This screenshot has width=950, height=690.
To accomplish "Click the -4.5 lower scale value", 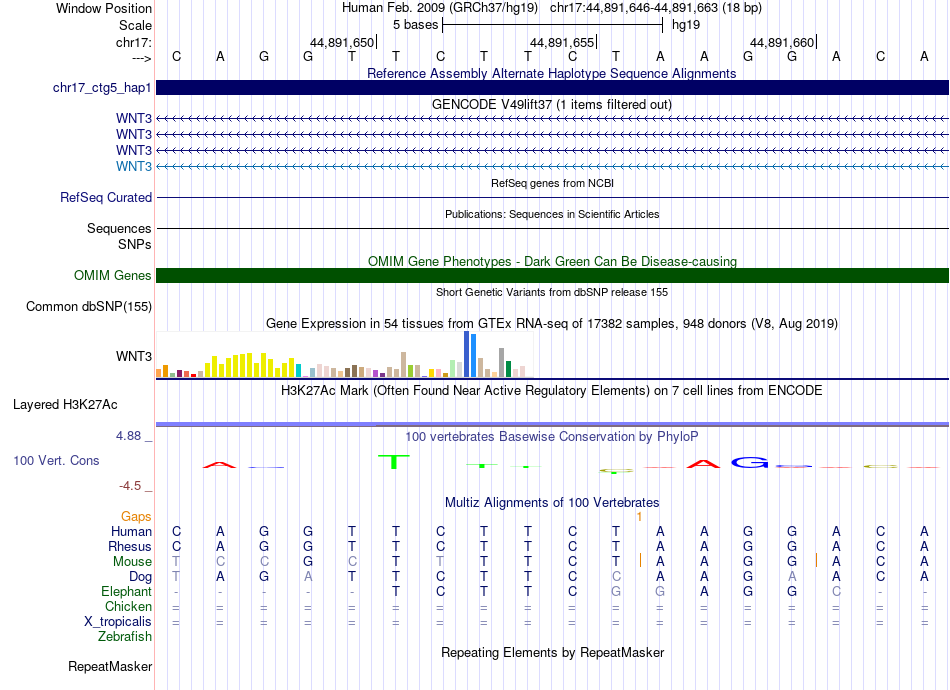I will point(130,486).
